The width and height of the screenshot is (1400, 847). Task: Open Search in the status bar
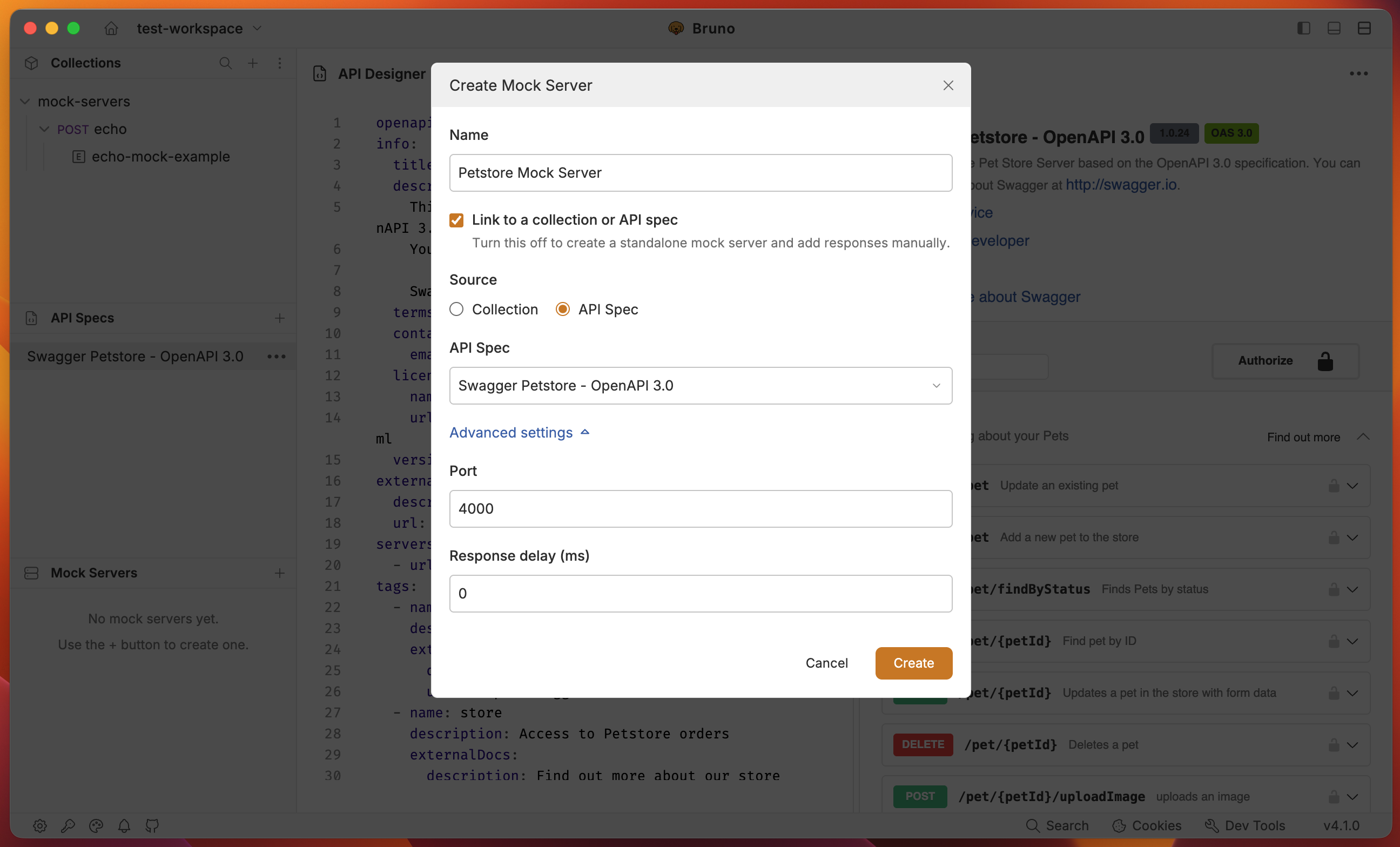(1058, 825)
